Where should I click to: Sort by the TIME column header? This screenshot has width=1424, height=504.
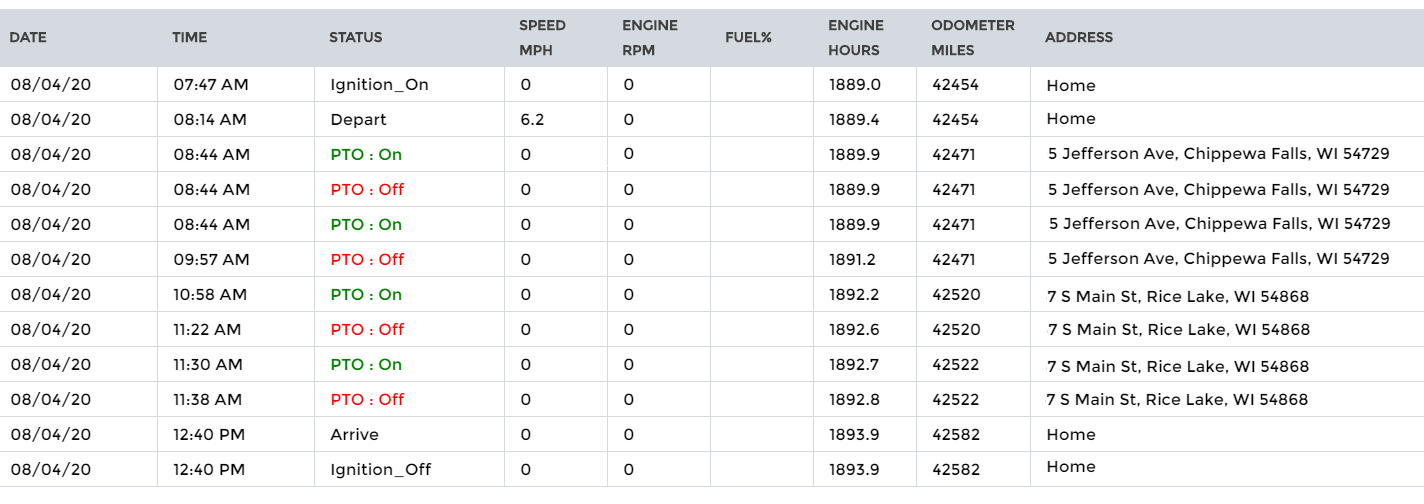pyautogui.click(x=189, y=37)
